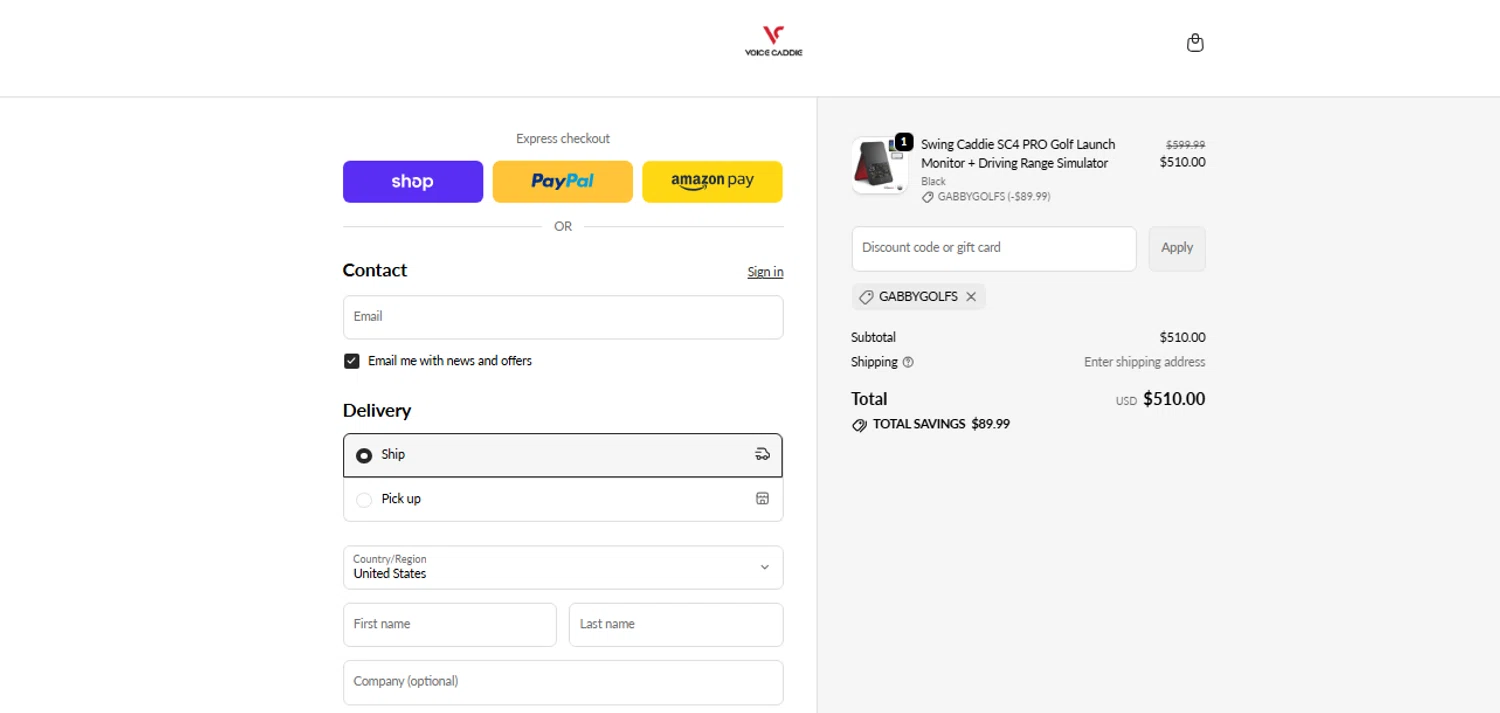Click the Company (optional) field

(x=563, y=682)
